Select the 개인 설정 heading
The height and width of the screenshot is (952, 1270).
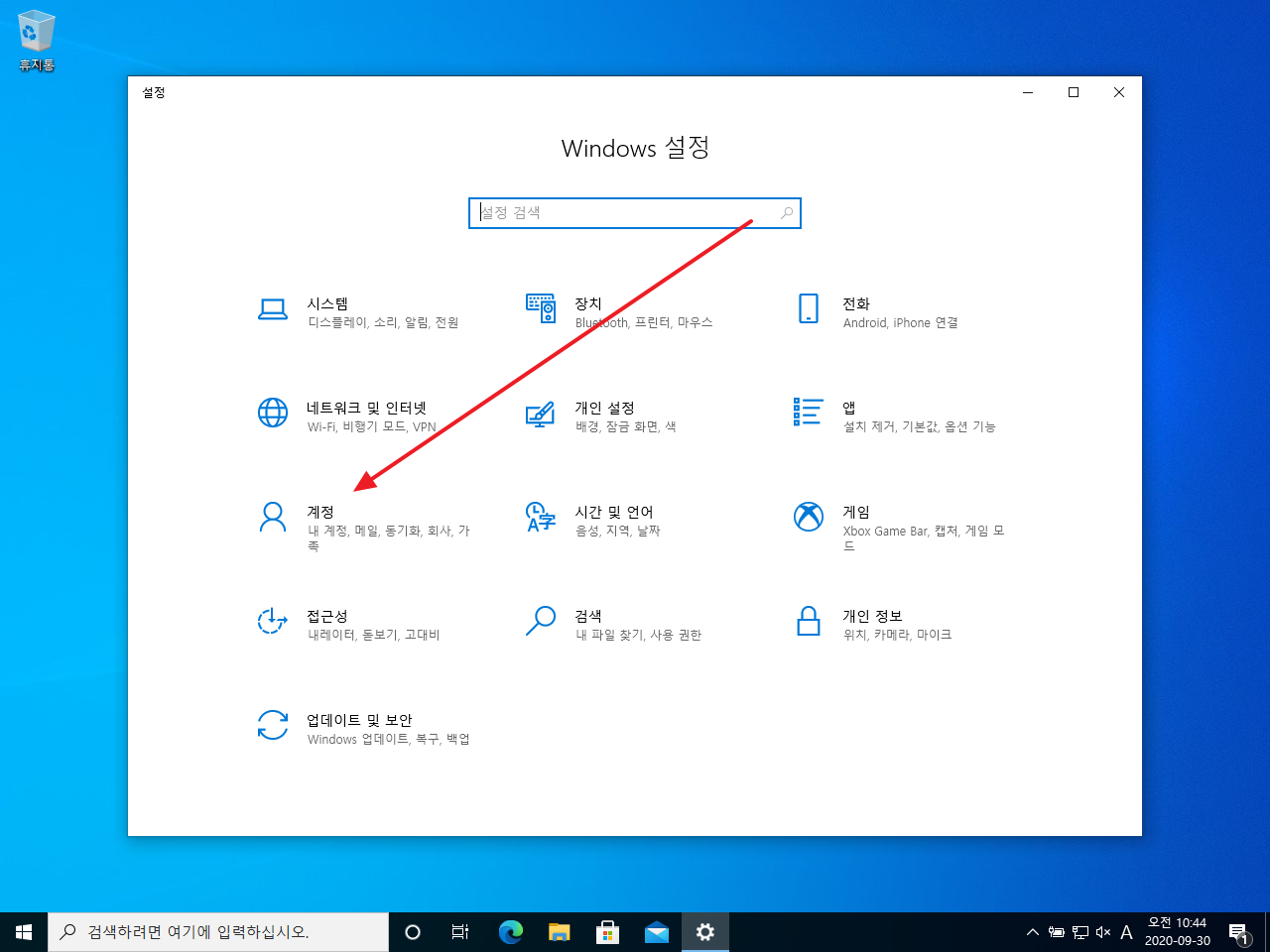point(604,408)
